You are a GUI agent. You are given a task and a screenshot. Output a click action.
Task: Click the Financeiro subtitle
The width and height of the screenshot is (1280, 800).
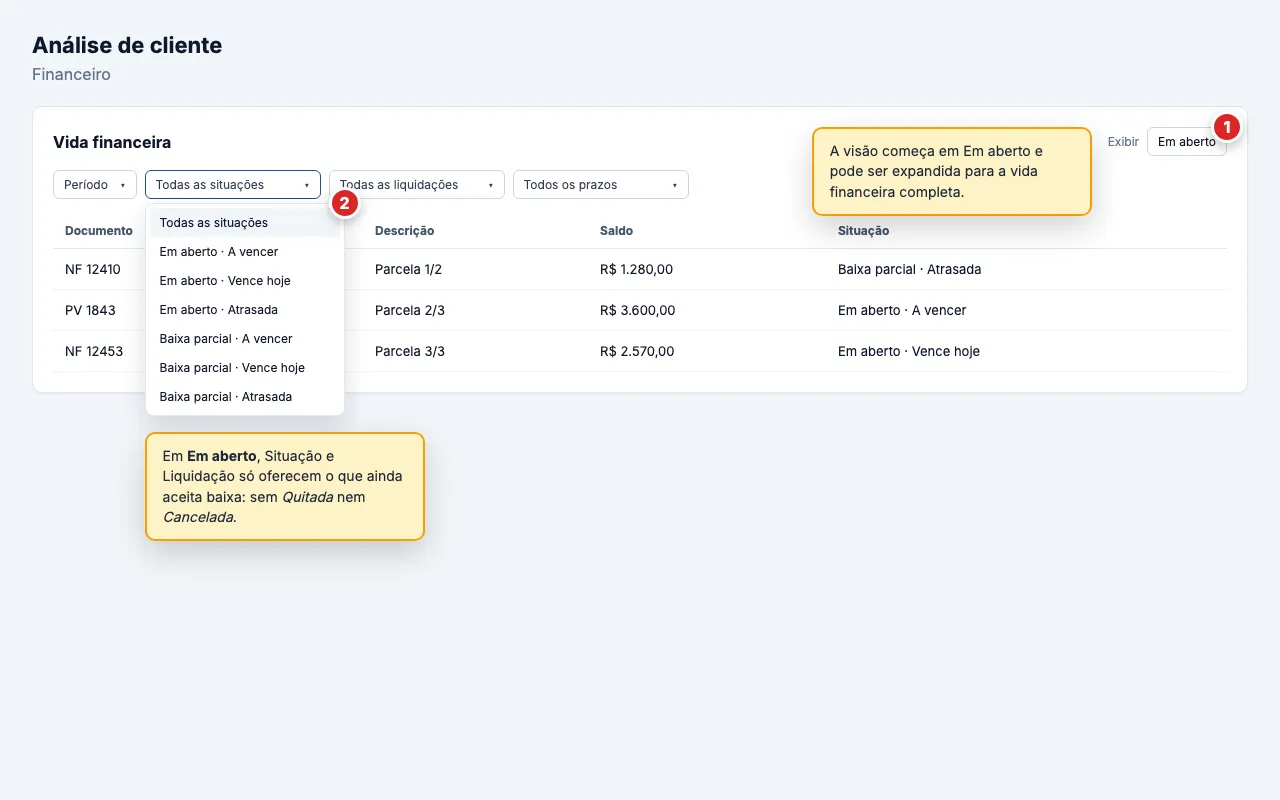(x=71, y=75)
